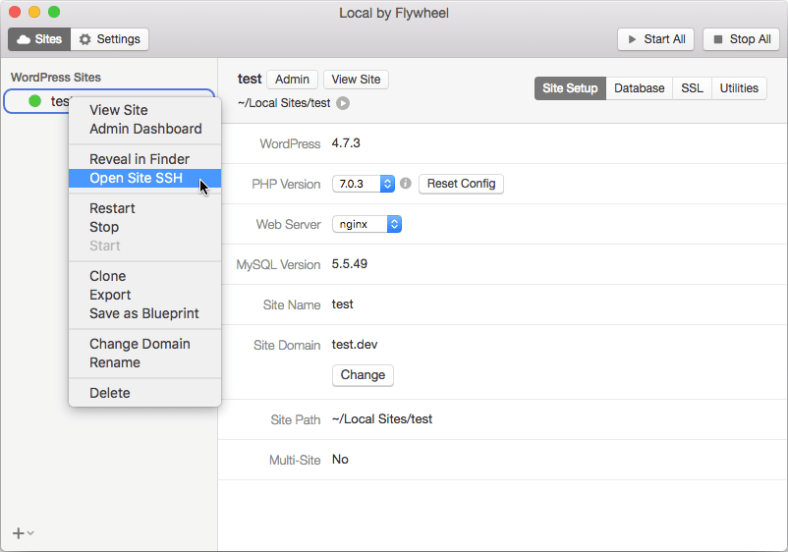
Task: Click the test.dev site domain text
Action: pyautogui.click(x=354, y=345)
